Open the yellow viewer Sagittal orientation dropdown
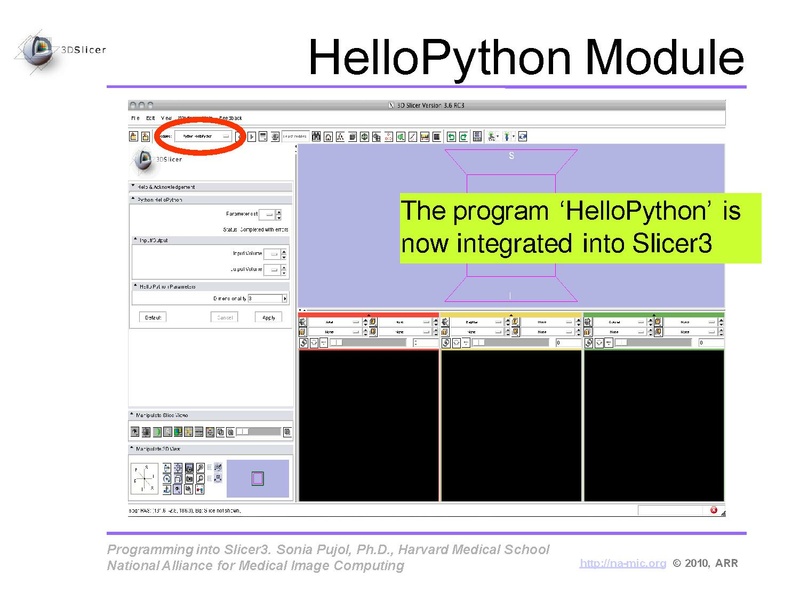Viewport: 800px width, 600px height. coord(478,322)
